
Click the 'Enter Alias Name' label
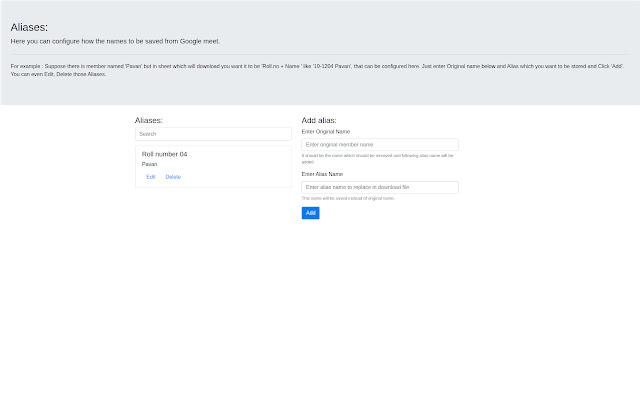(322, 174)
